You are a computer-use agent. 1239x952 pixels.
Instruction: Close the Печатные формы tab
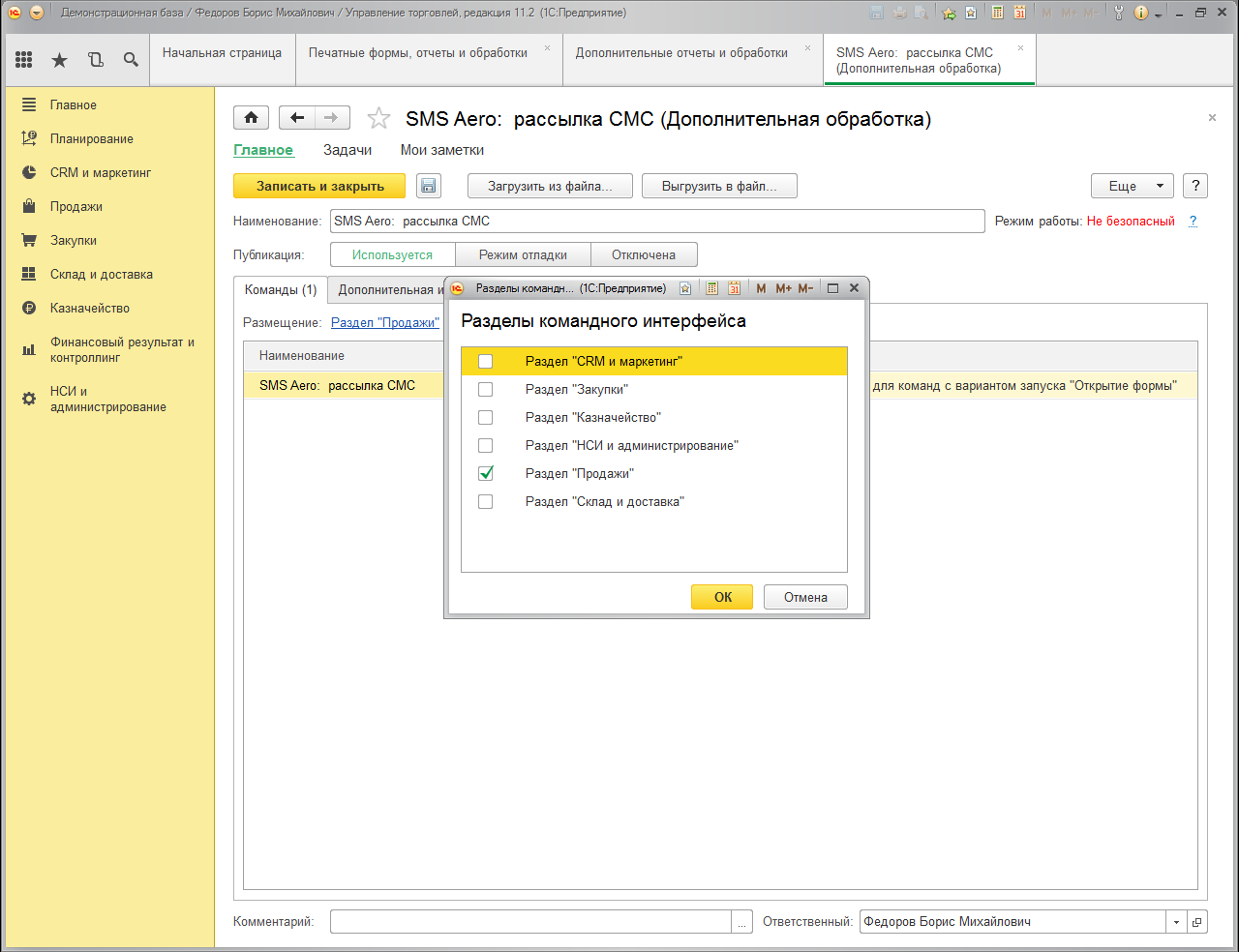pyautogui.click(x=547, y=47)
